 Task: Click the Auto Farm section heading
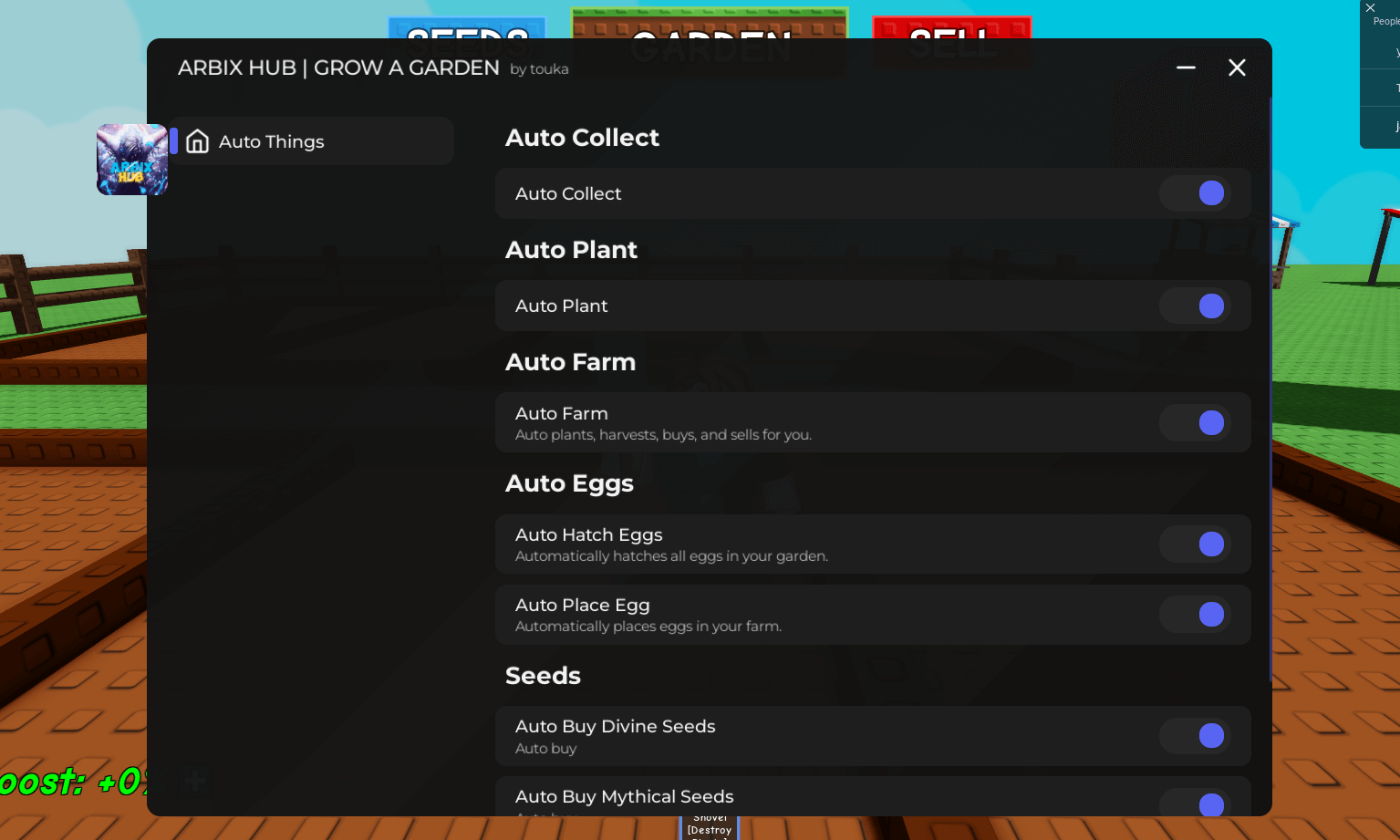[x=570, y=362]
